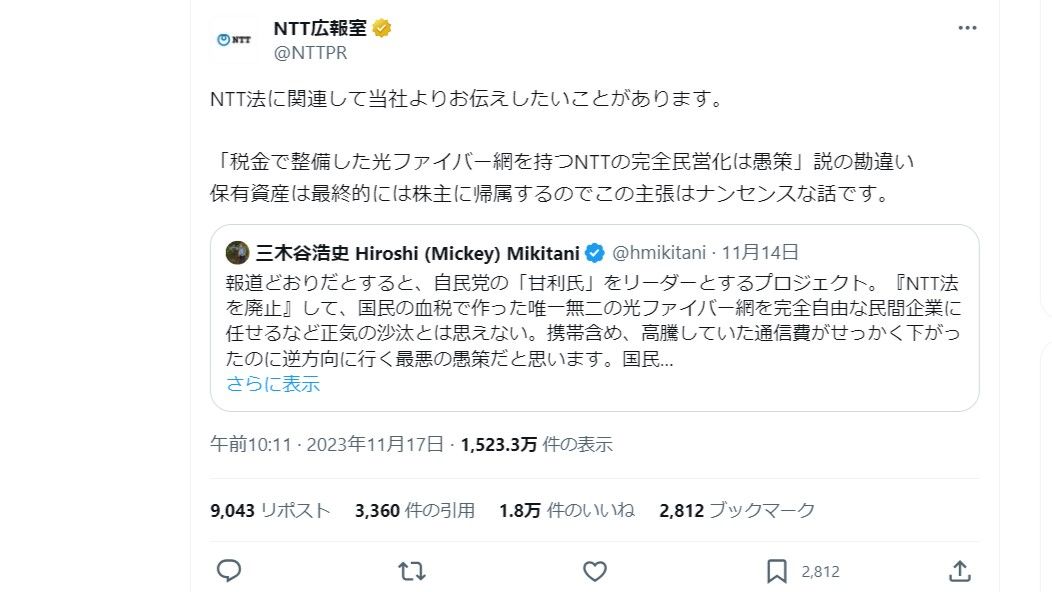Expand quoted tweet with さらに表示

pos(273,384)
